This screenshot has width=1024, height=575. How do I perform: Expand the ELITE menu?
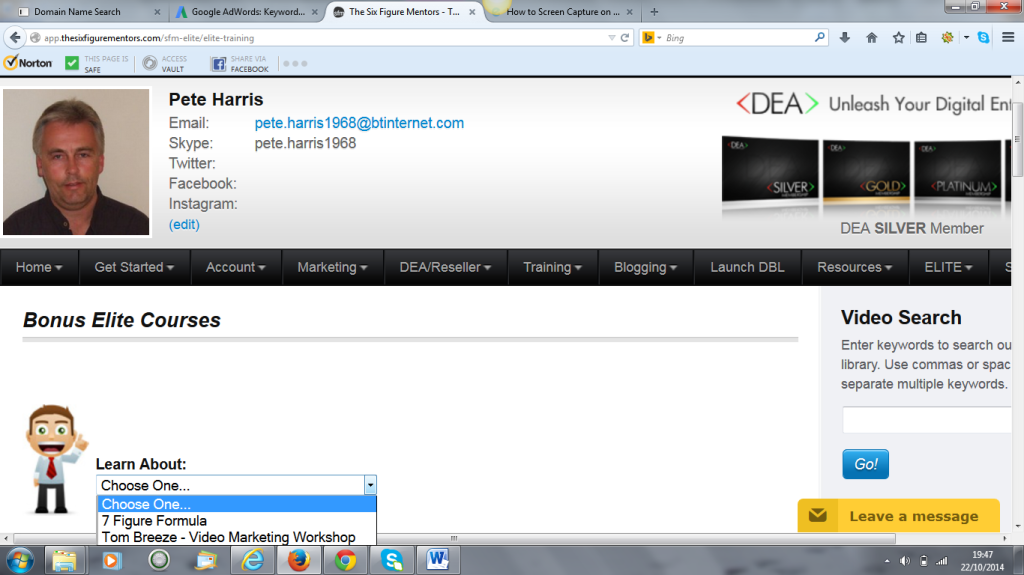[948, 267]
